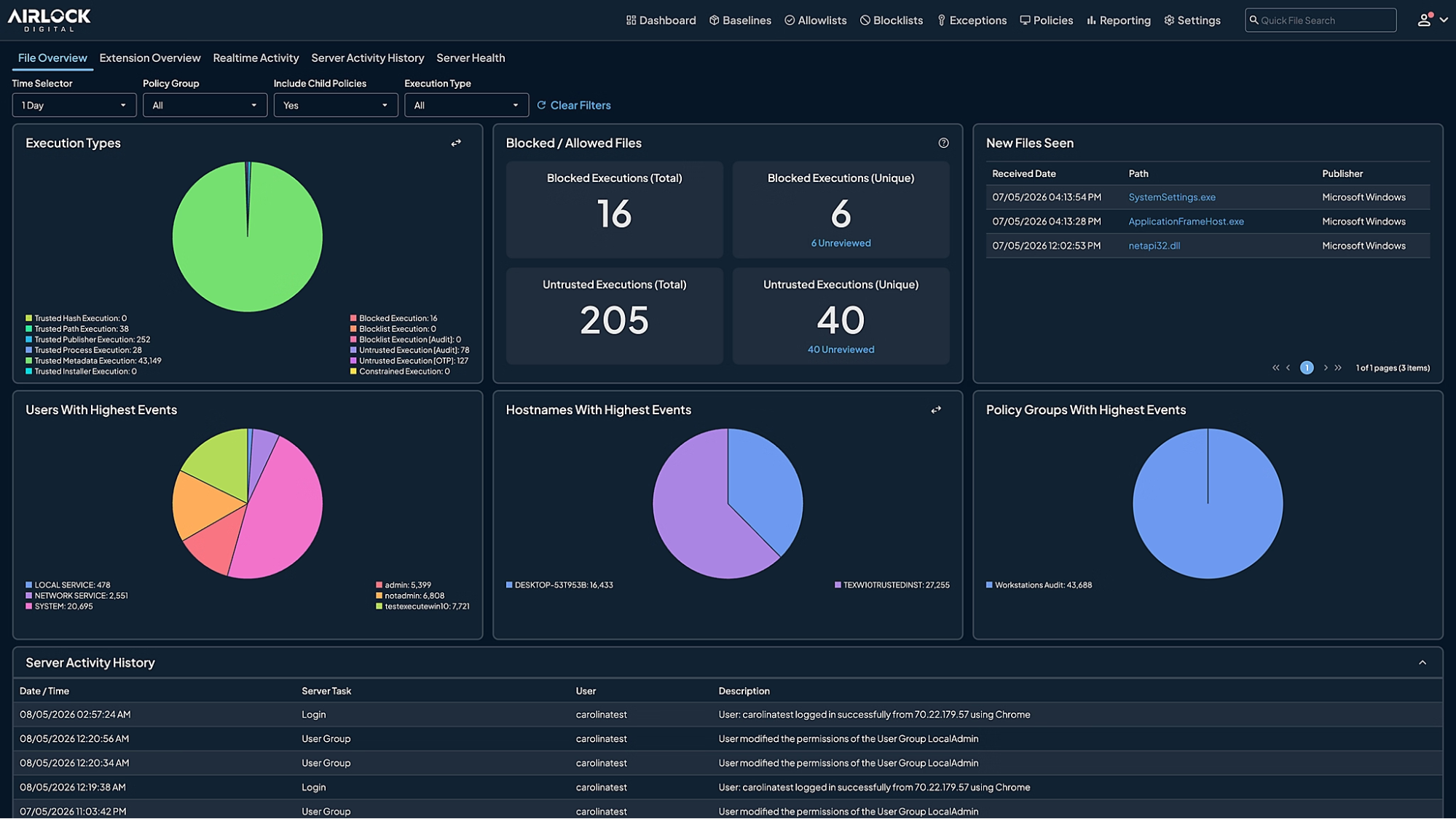Click the search magnifier icon
Viewport: 1456px width, 819px height.
coord(1254,20)
